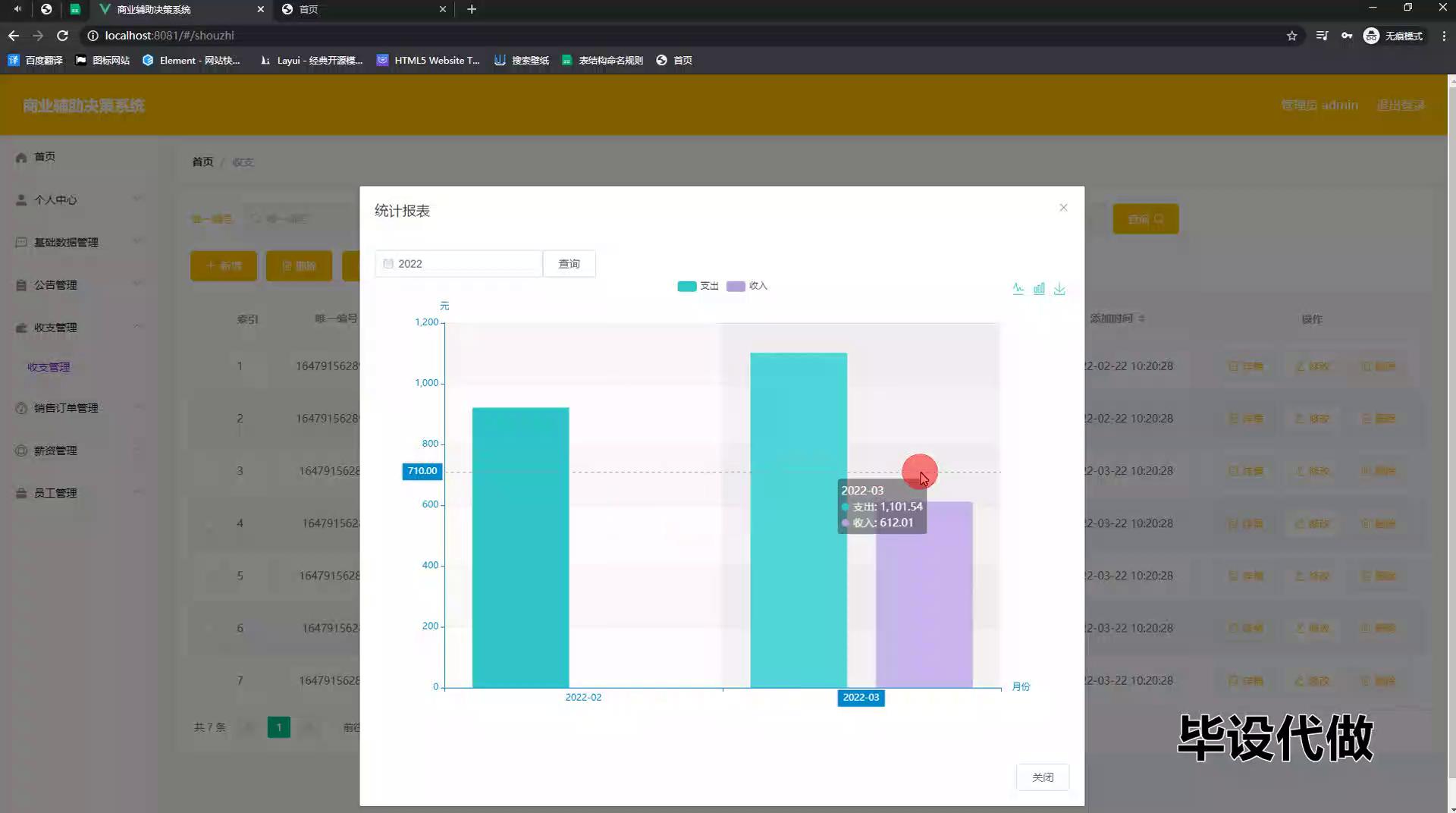The height and width of the screenshot is (813, 1456).
Task: Open the year picker showing 2022
Action: point(459,264)
